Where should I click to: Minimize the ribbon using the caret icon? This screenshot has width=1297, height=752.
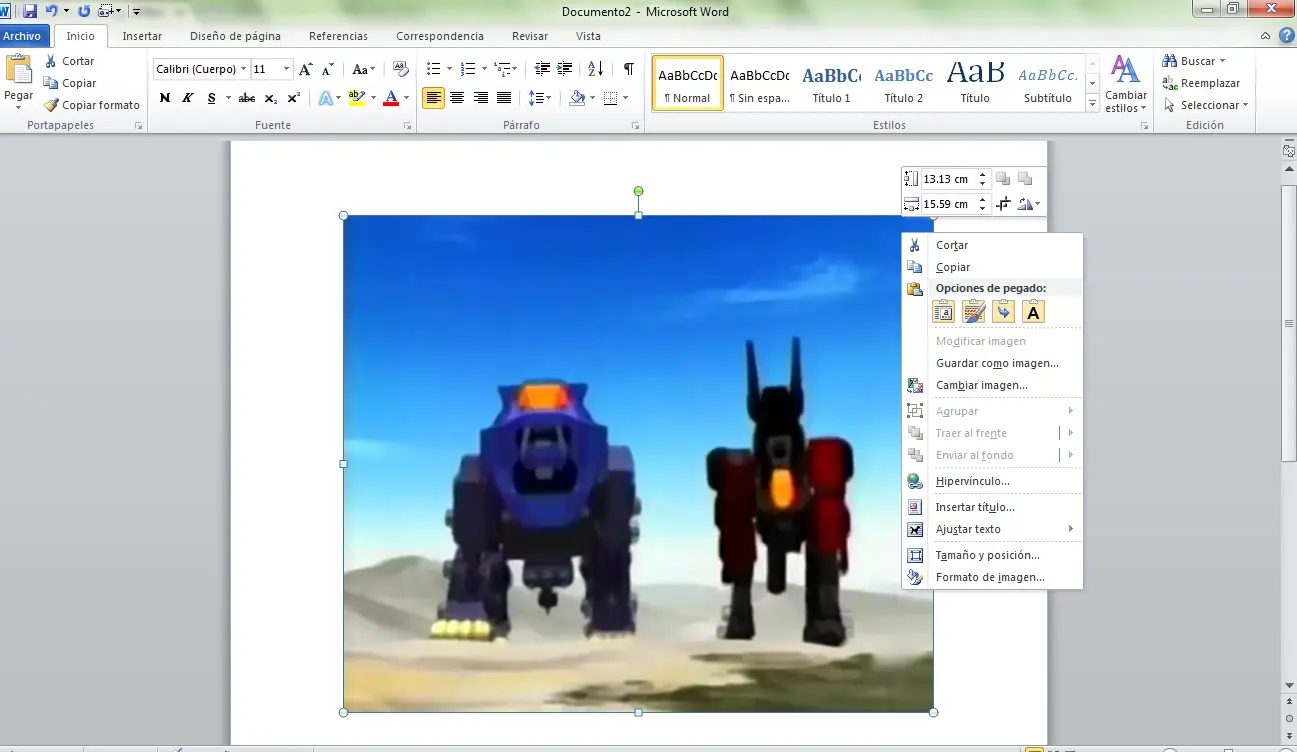[x=1266, y=36]
